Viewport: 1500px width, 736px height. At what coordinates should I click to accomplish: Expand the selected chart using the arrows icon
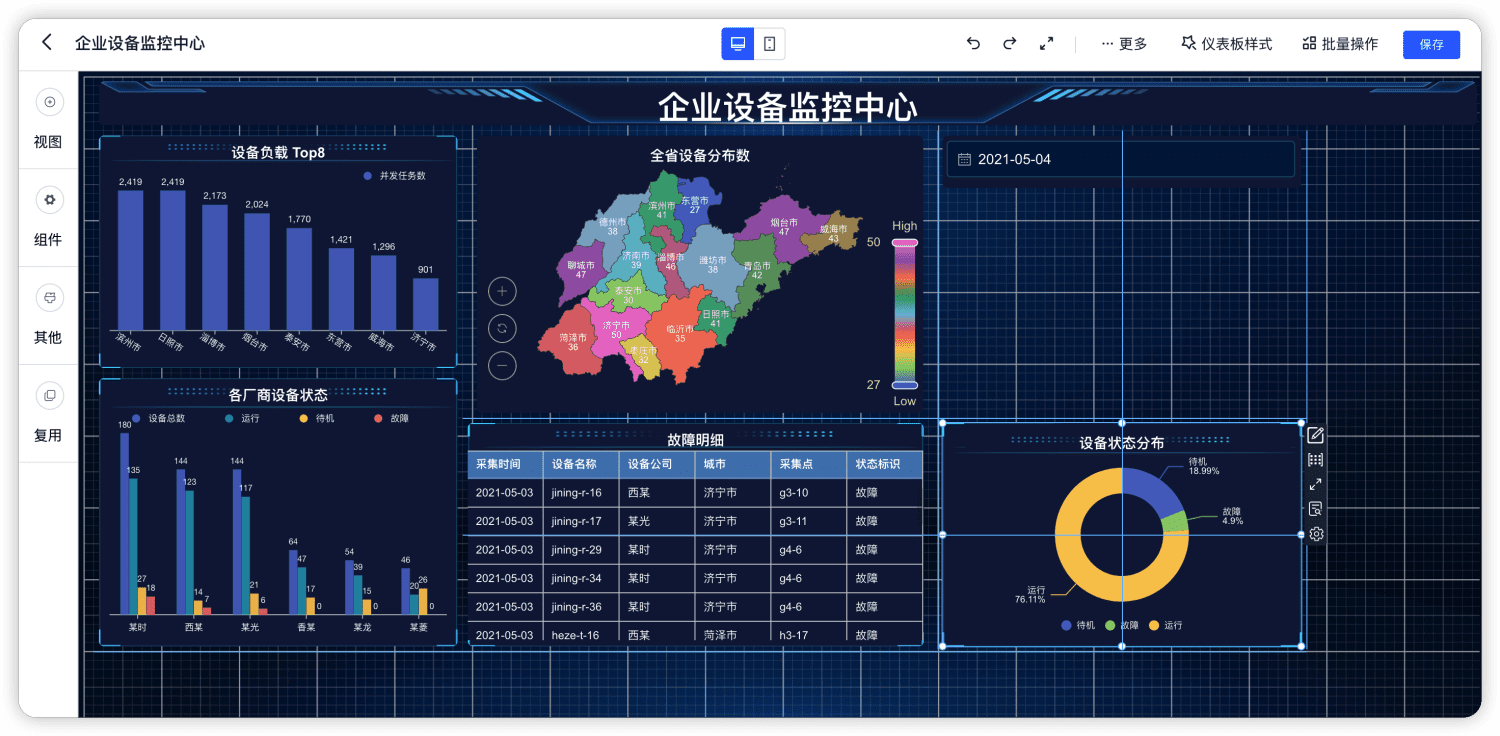[x=1315, y=484]
